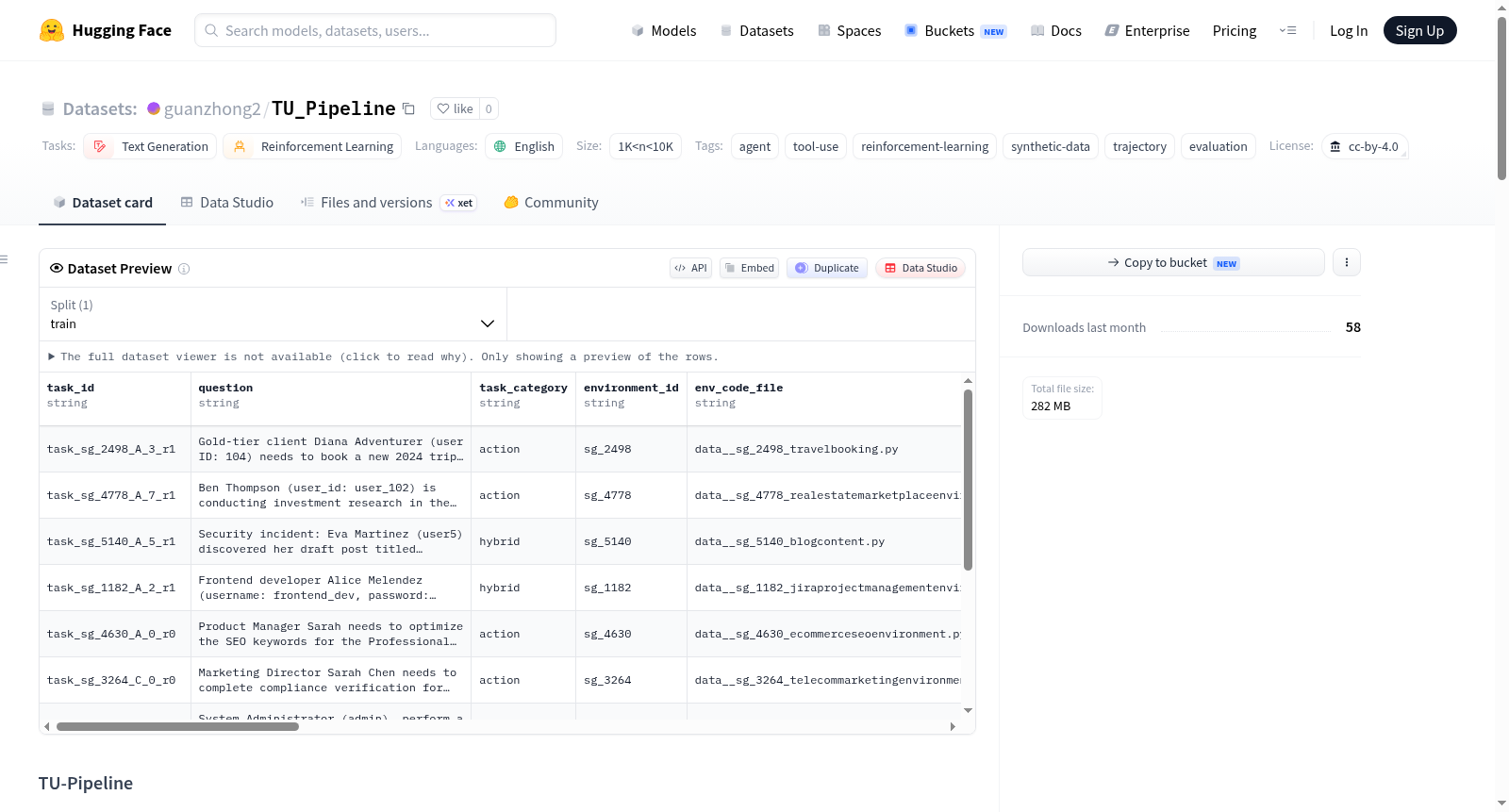Open the Split train dropdown
This screenshot has width=1509, height=812.
click(273, 314)
